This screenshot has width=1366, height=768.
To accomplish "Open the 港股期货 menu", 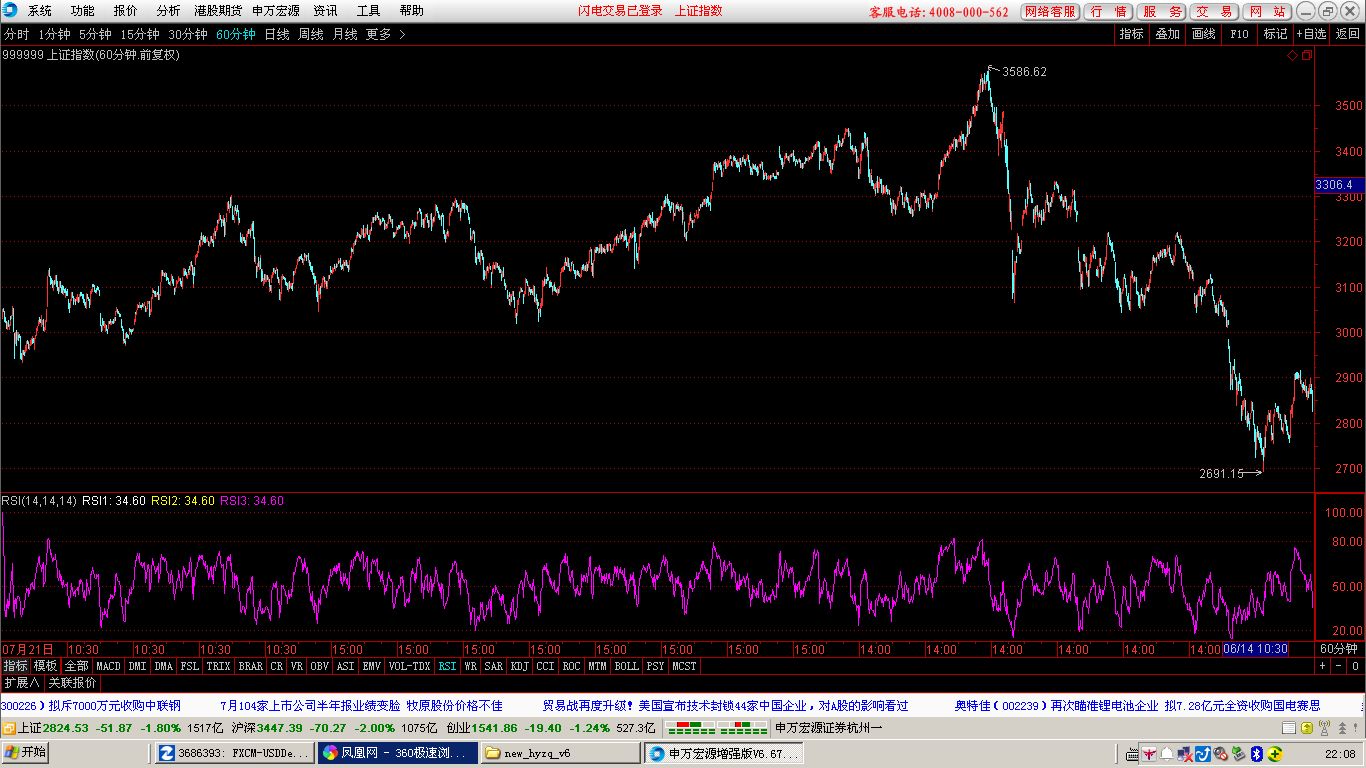I will [x=218, y=11].
